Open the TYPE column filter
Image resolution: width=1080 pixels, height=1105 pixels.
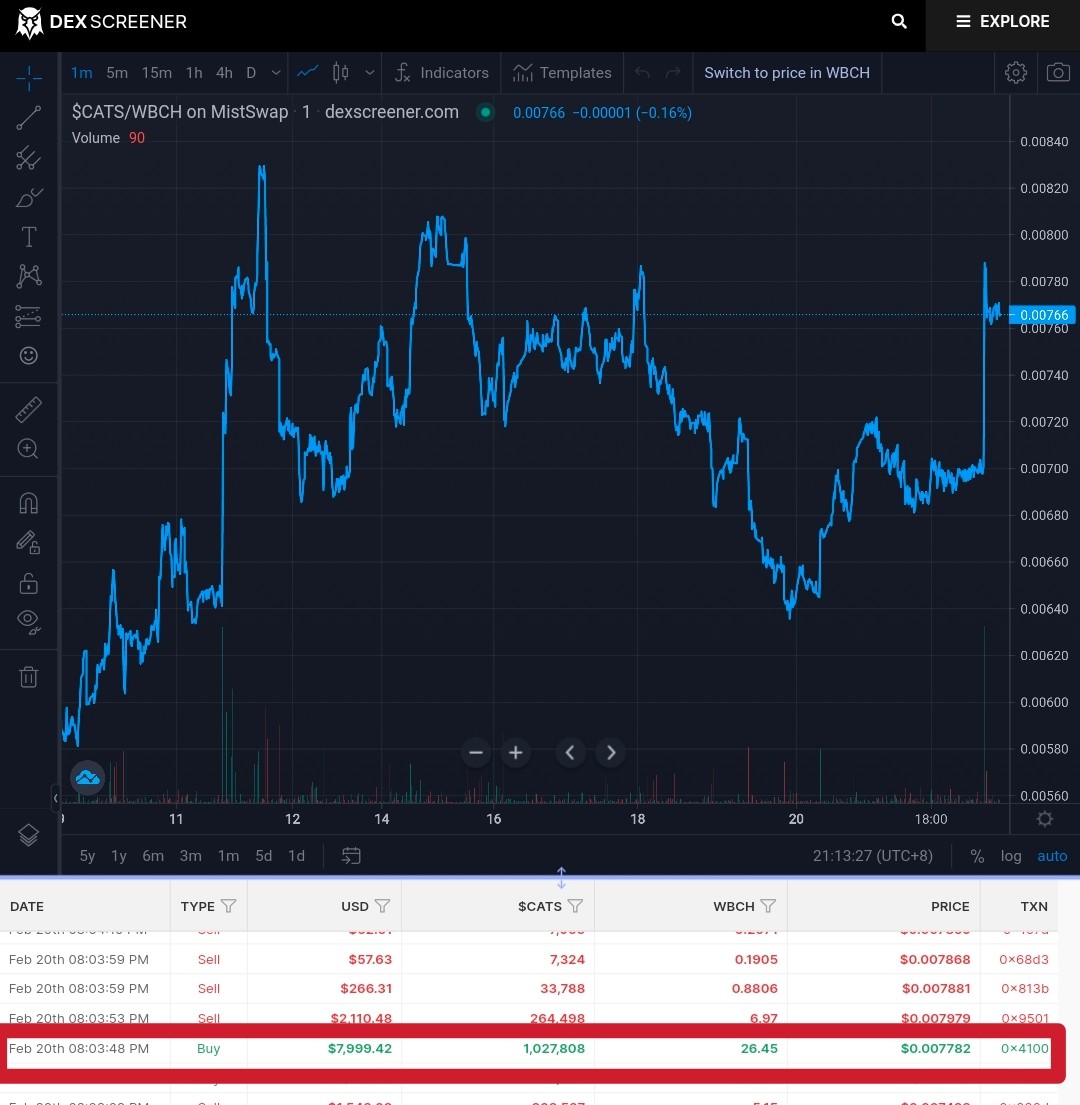coord(228,906)
